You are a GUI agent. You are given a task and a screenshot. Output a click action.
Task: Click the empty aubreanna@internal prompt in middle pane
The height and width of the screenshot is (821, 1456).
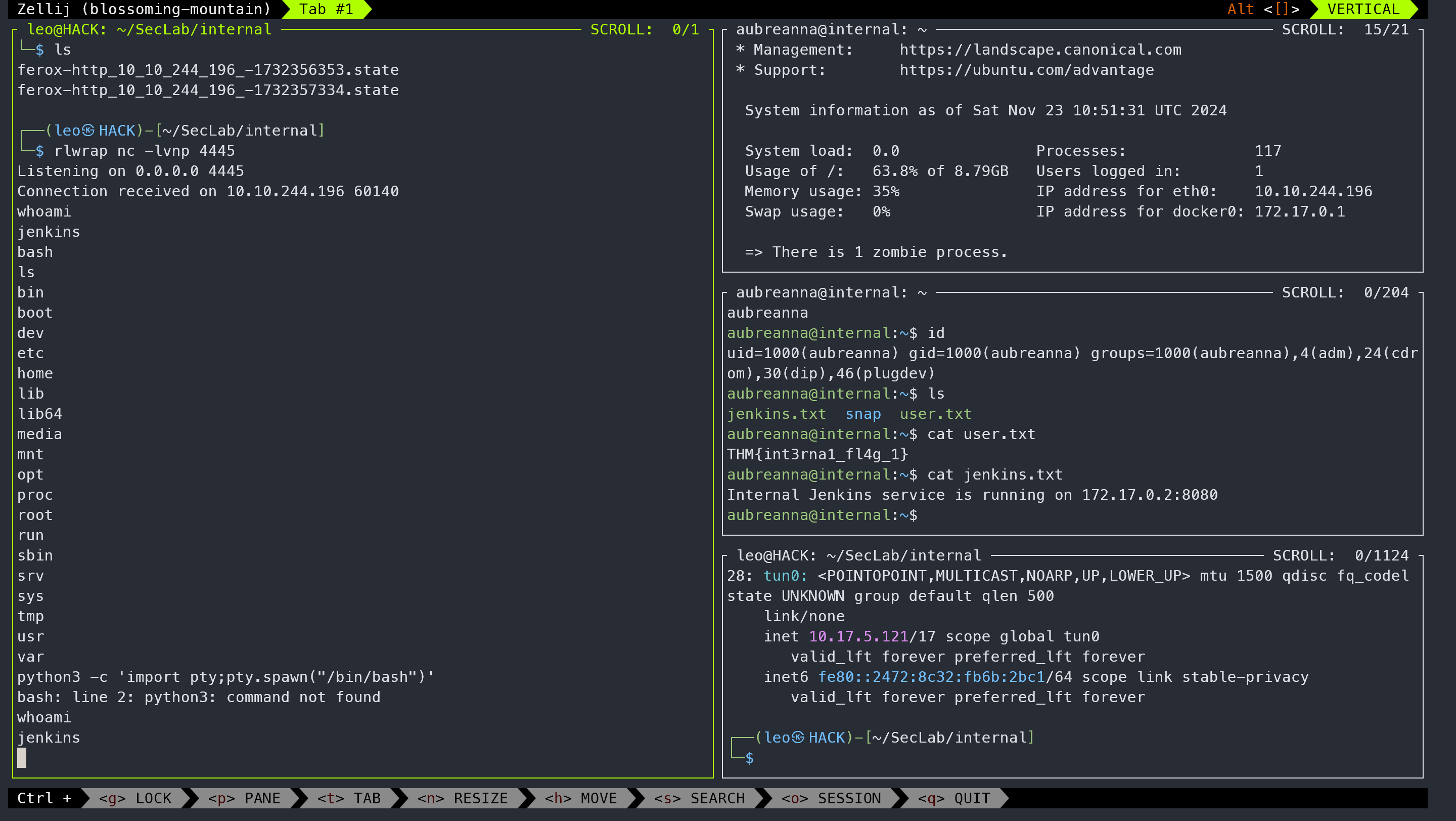[x=822, y=515]
